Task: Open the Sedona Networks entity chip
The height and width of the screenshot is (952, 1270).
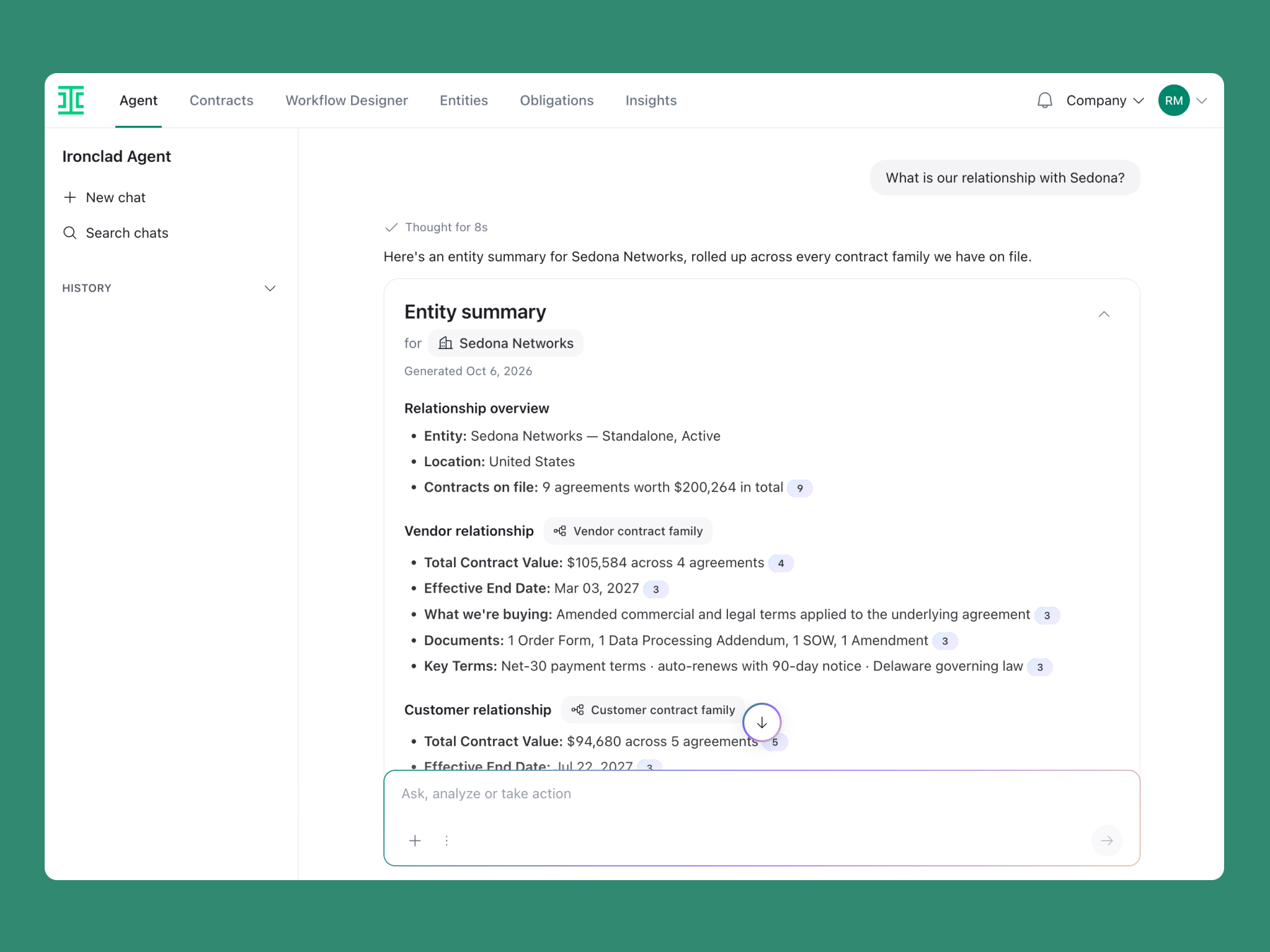Action: tap(505, 343)
